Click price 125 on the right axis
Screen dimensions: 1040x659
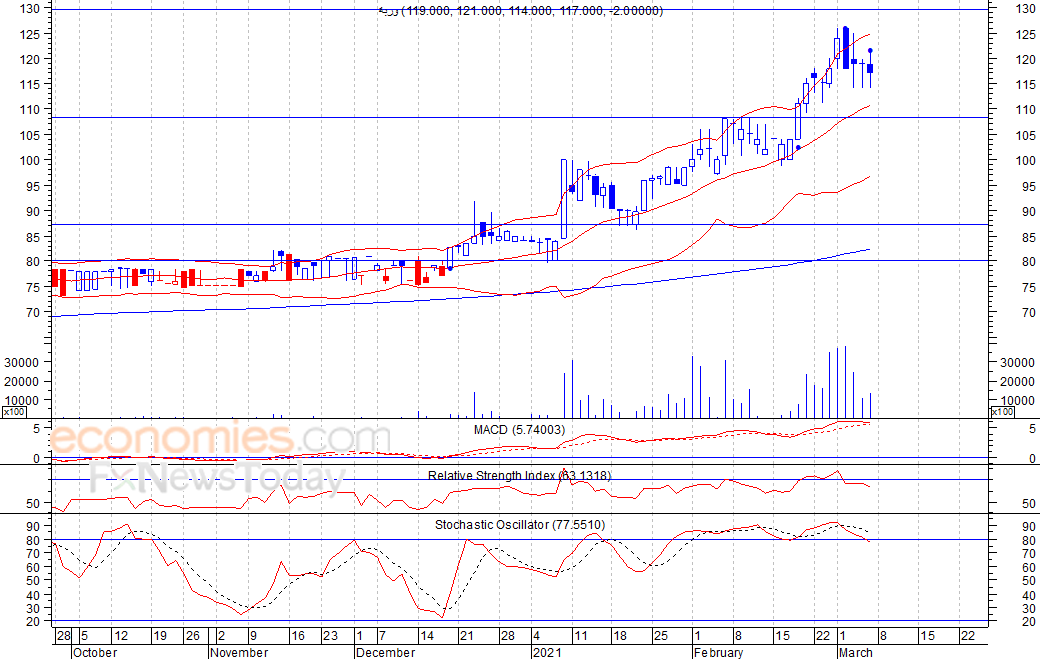1025,34
